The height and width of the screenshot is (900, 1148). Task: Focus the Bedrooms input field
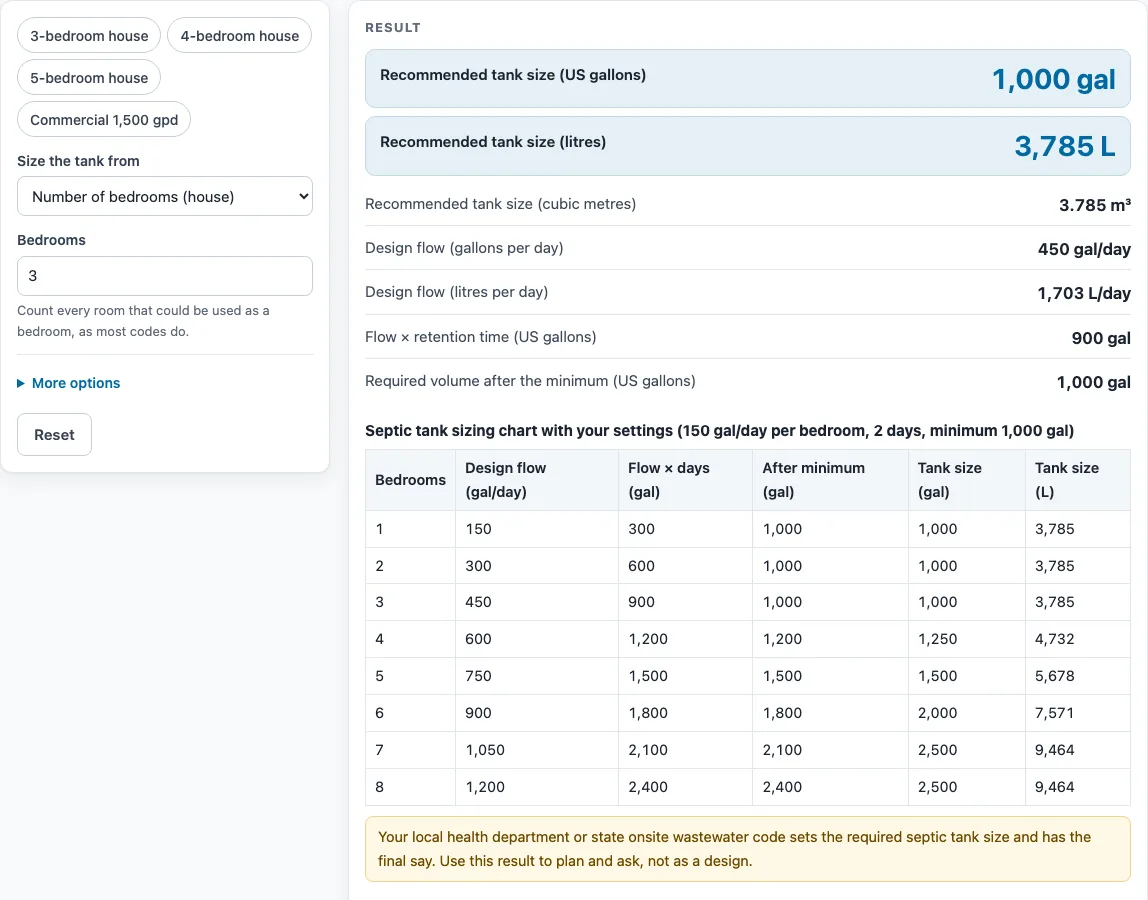pyautogui.click(x=165, y=276)
